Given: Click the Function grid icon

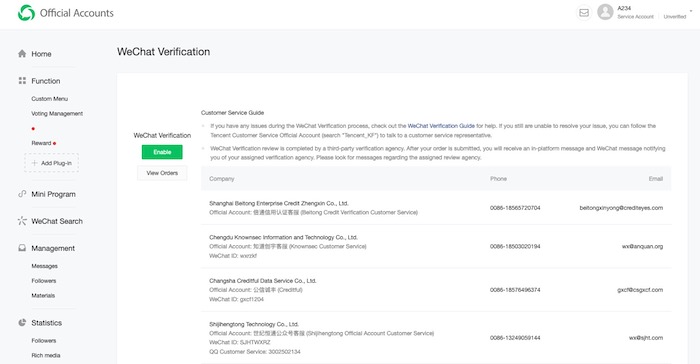Looking at the screenshot, I should point(22,81).
